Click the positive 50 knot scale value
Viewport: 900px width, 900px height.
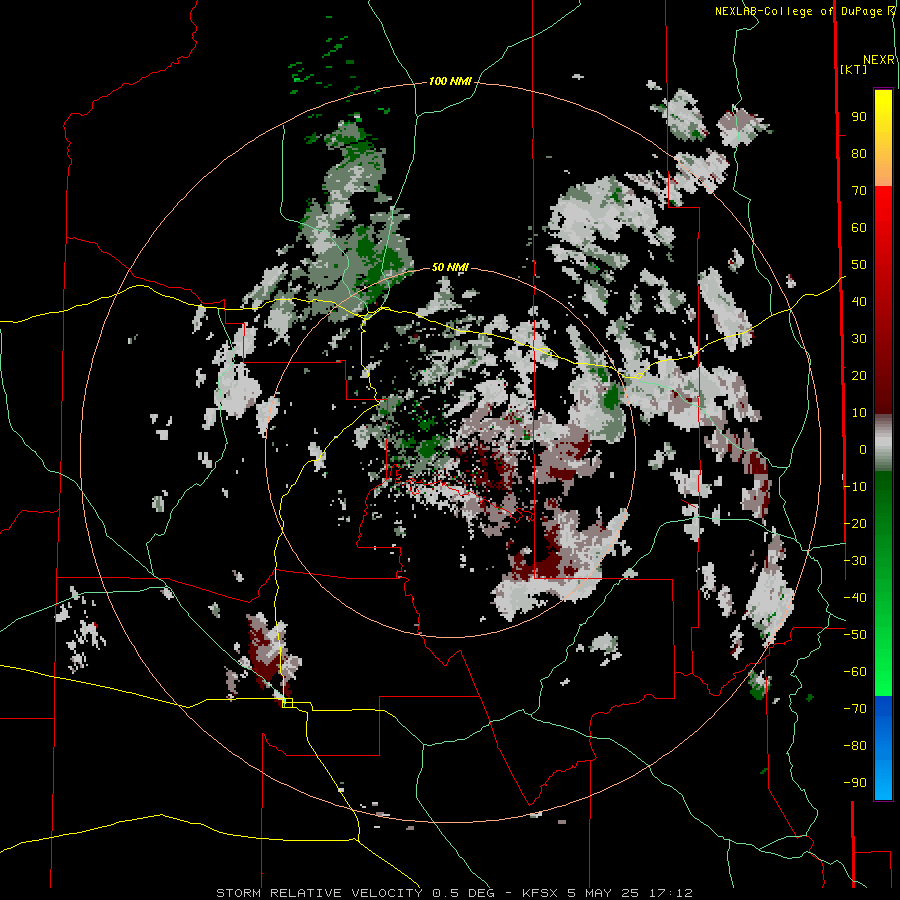pos(859,265)
